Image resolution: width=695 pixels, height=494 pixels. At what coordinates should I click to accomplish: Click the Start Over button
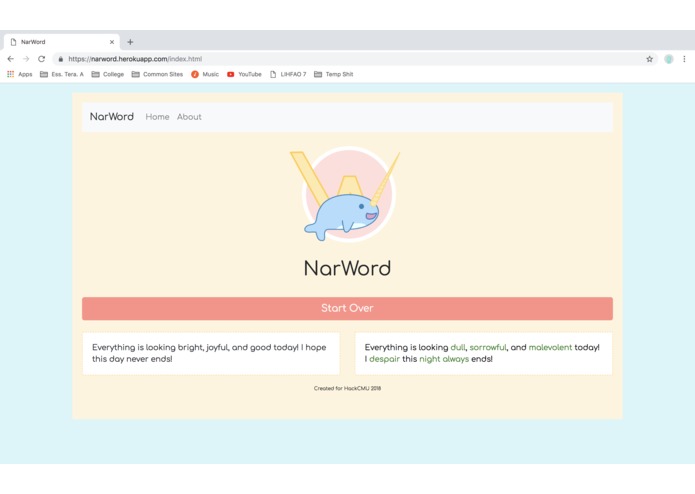347,308
